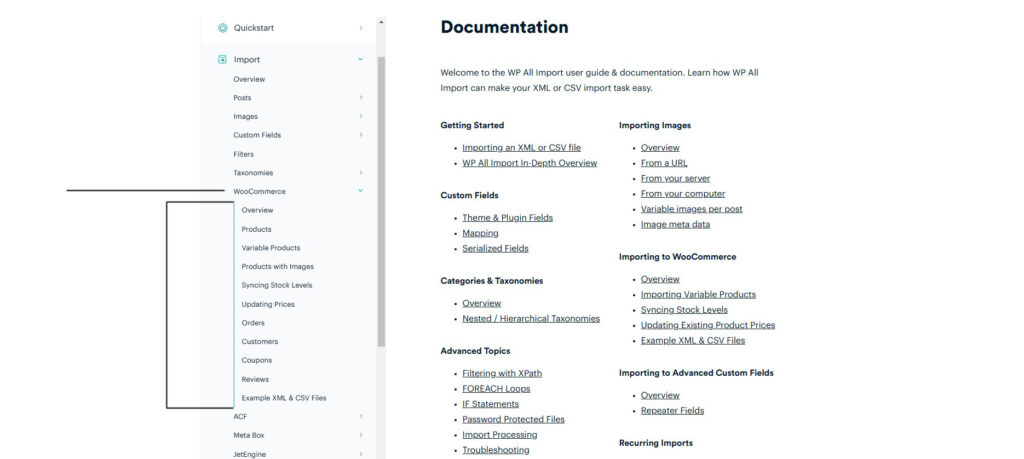This screenshot has height=459, width=1024.
Task: Open Orders in the sidebar
Action: 253,323
